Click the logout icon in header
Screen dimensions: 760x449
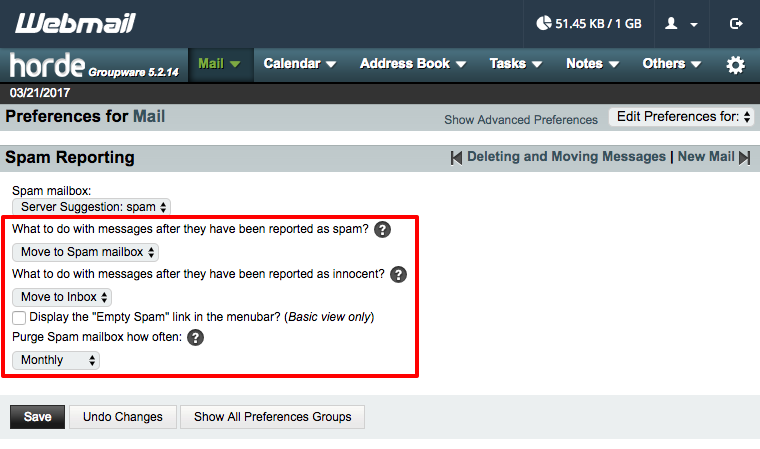pyautogui.click(x=737, y=23)
